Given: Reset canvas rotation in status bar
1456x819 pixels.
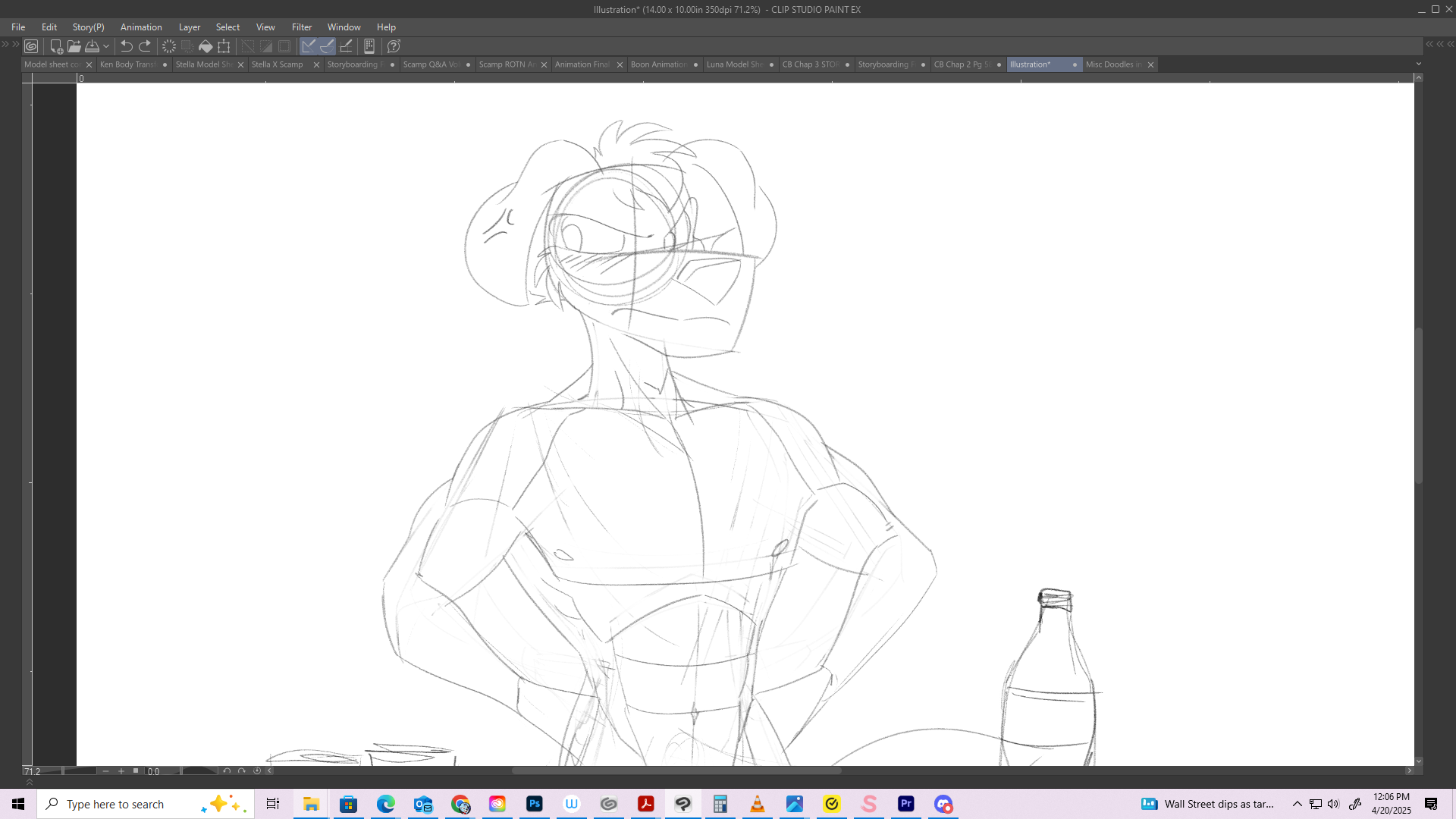Looking at the screenshot, I should (257, 771).
